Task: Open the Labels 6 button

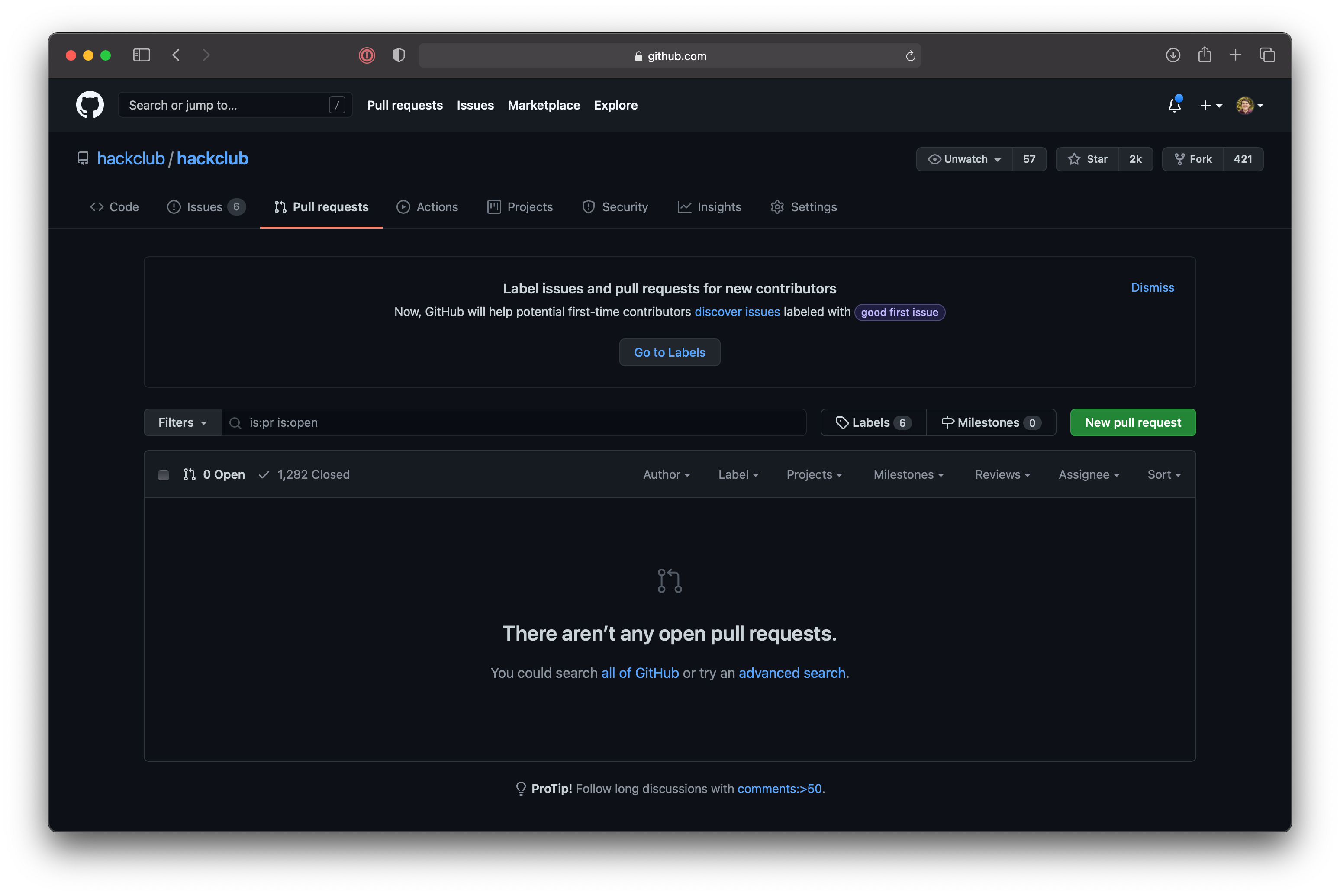Action: (873, 422)
